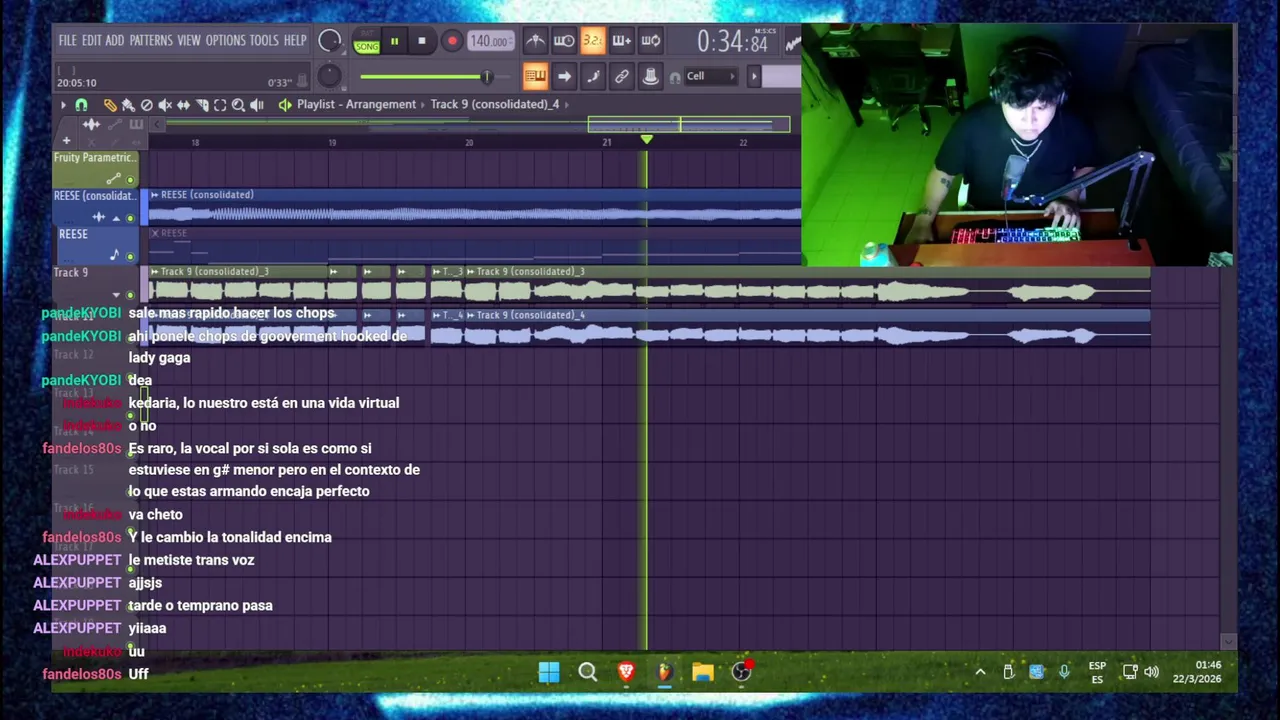Switch to PAT pattern mode
1280x720 pixels.
click(367, 35)
